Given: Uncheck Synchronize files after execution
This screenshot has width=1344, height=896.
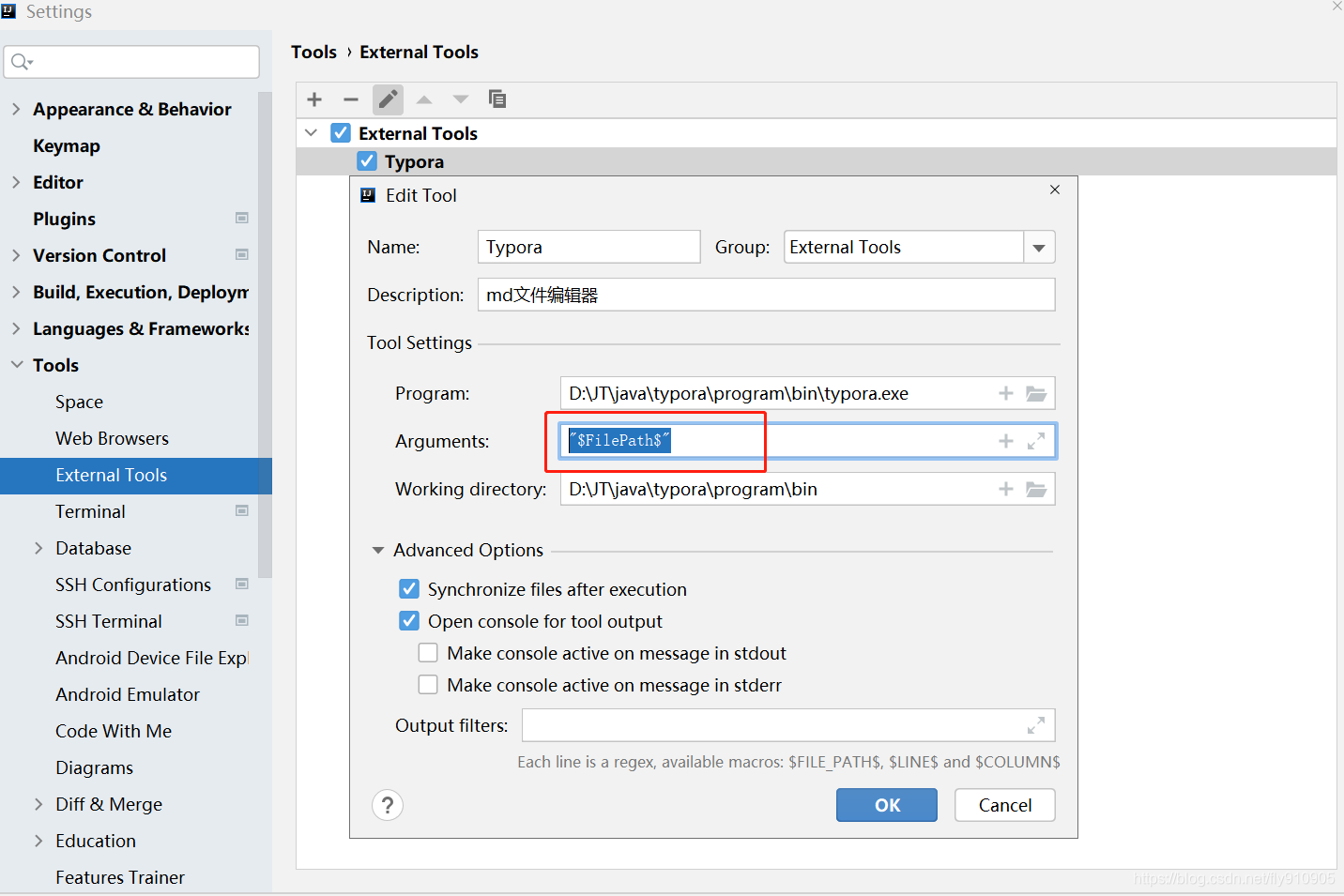Looking at the screenshot, I should [409, 589].
